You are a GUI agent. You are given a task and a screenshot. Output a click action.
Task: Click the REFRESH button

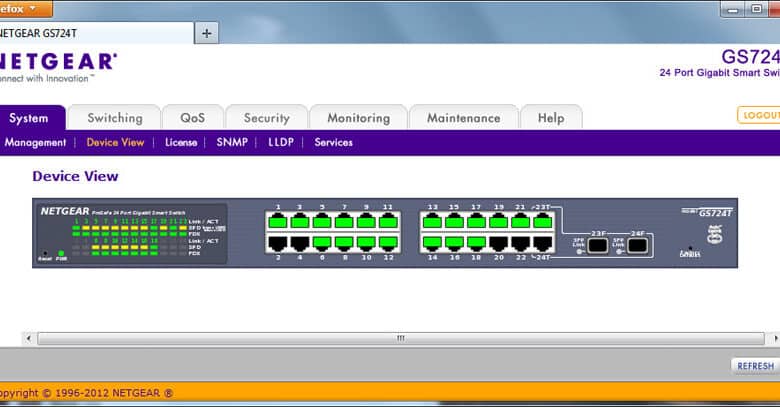[756, 366]
